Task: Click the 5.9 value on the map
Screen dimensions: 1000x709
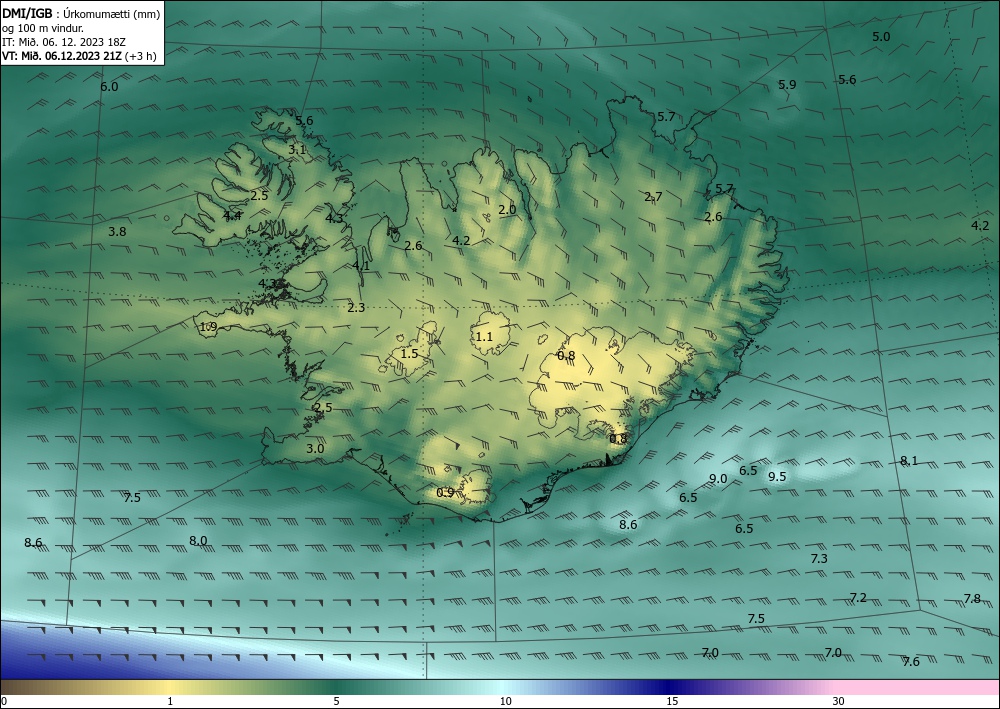Action: point(787,84)
